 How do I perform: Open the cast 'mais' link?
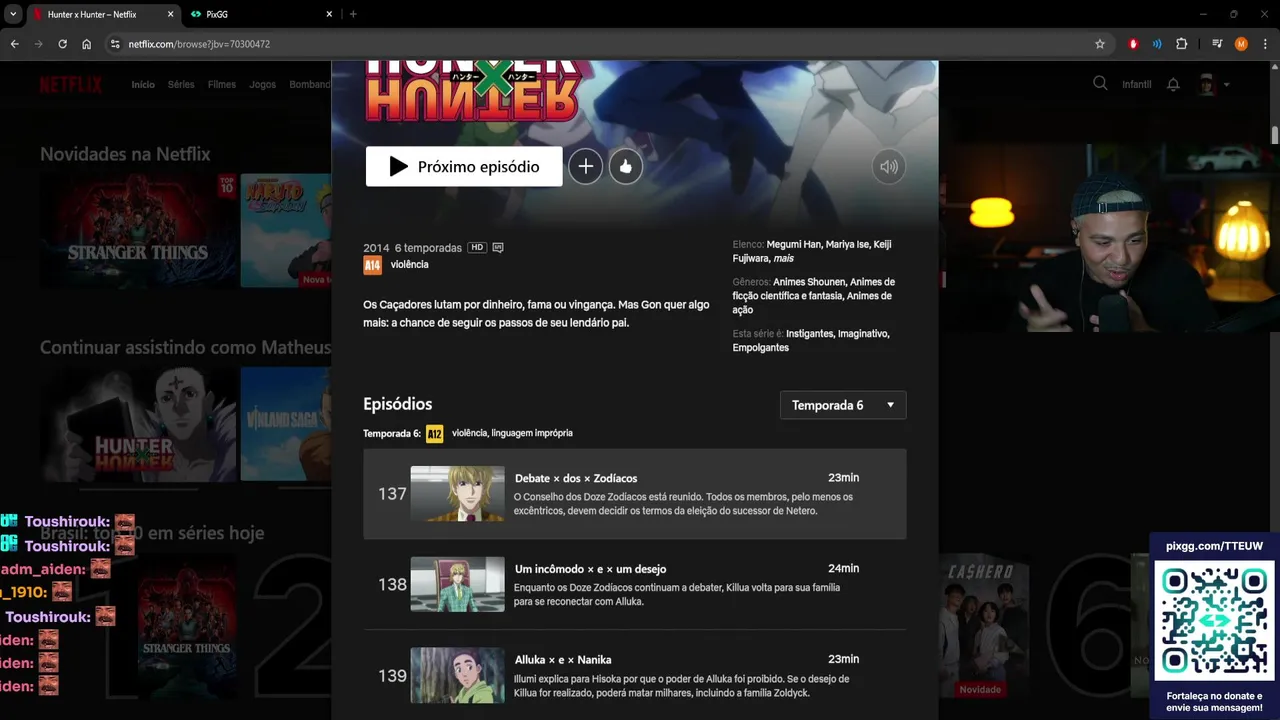[785, 258]
